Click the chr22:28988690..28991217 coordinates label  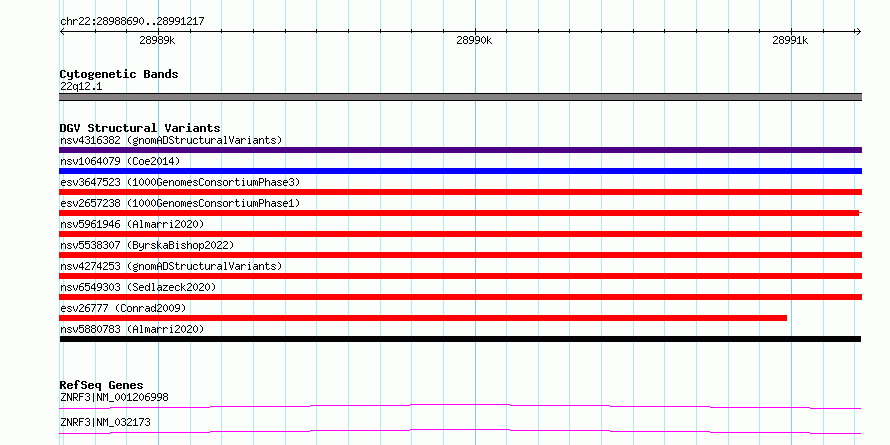click(132, 22)
